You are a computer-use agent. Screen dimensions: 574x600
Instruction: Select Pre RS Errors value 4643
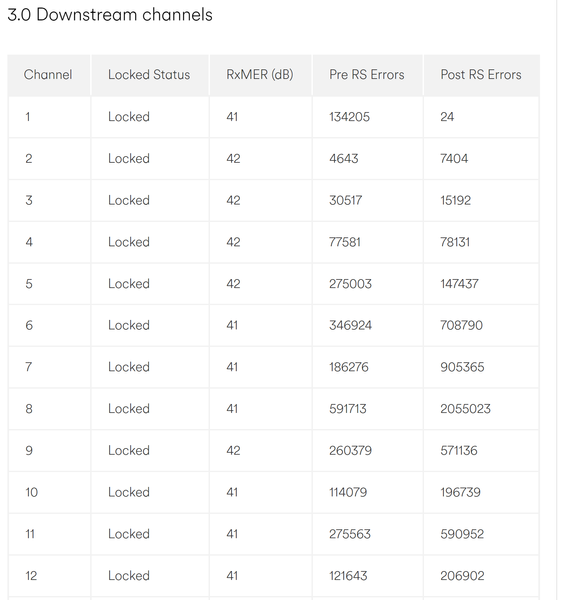pos(344,158)
